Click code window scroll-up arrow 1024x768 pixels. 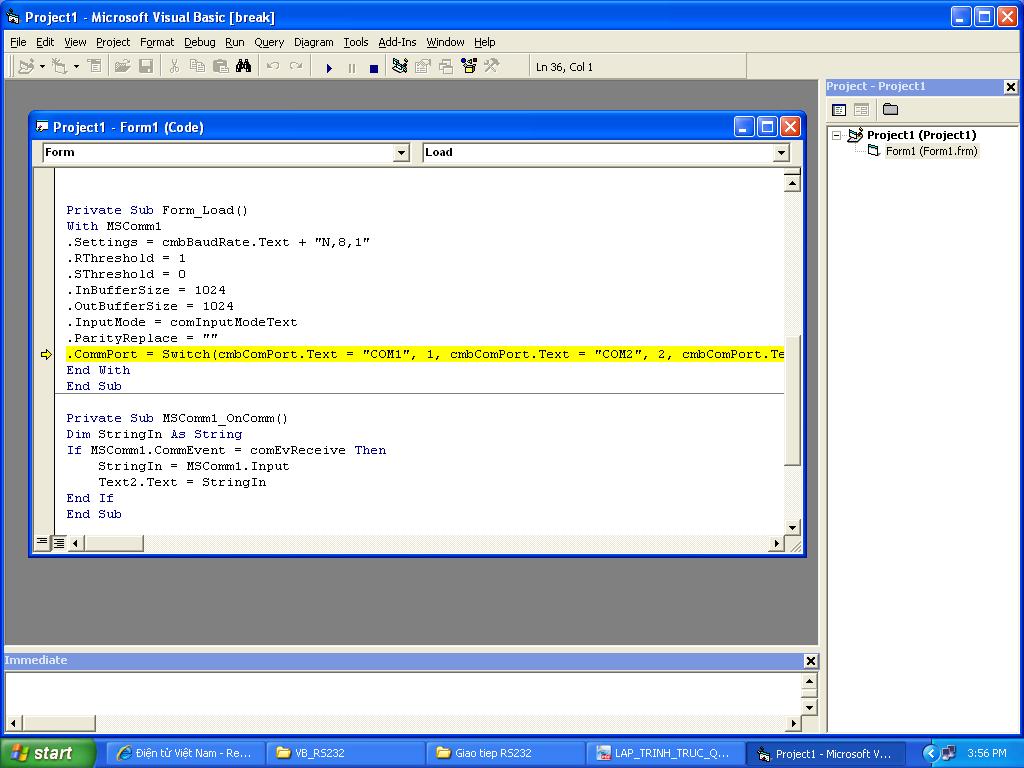point(792,184)
